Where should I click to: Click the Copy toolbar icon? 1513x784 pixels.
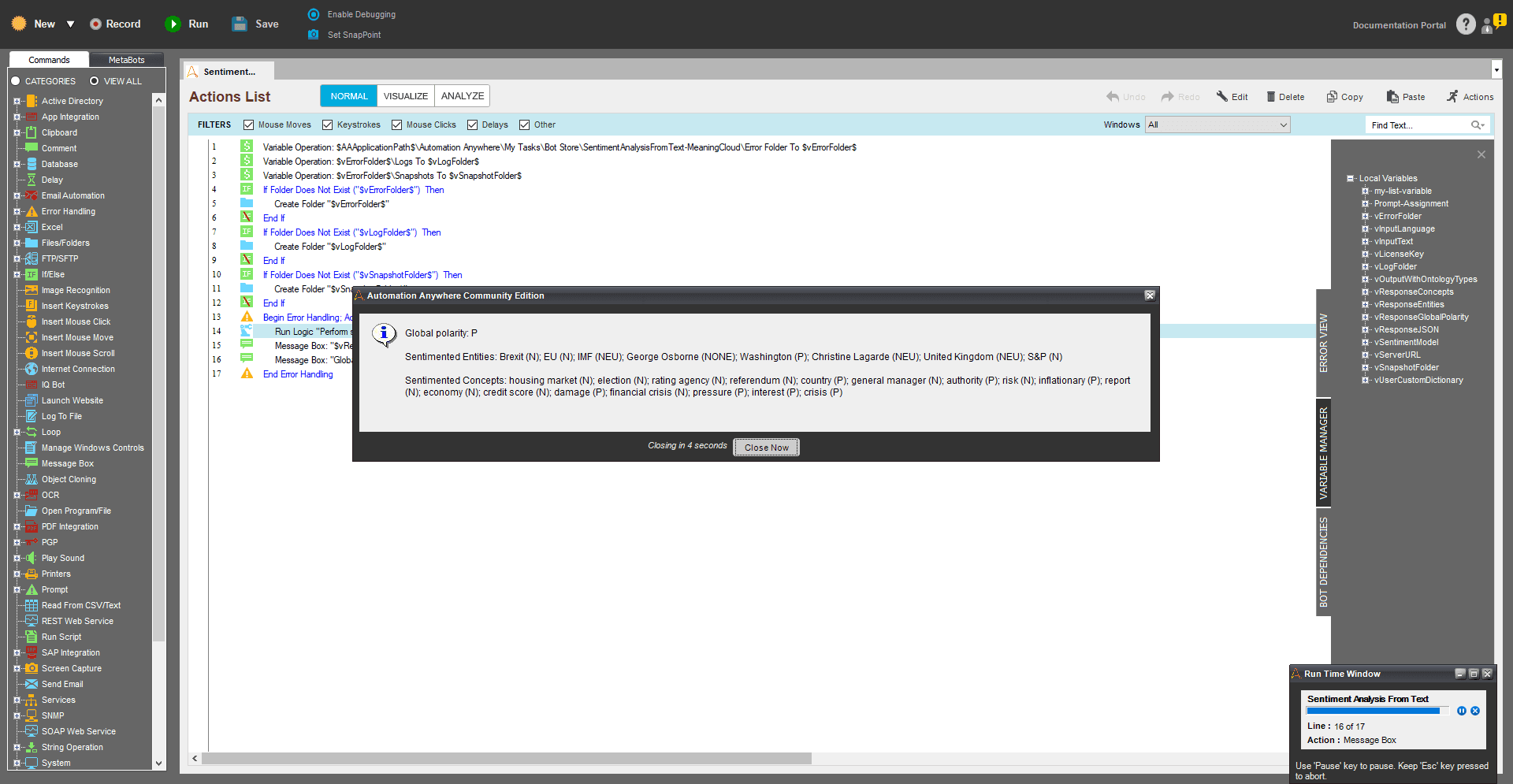click(x=1332, y=97)
